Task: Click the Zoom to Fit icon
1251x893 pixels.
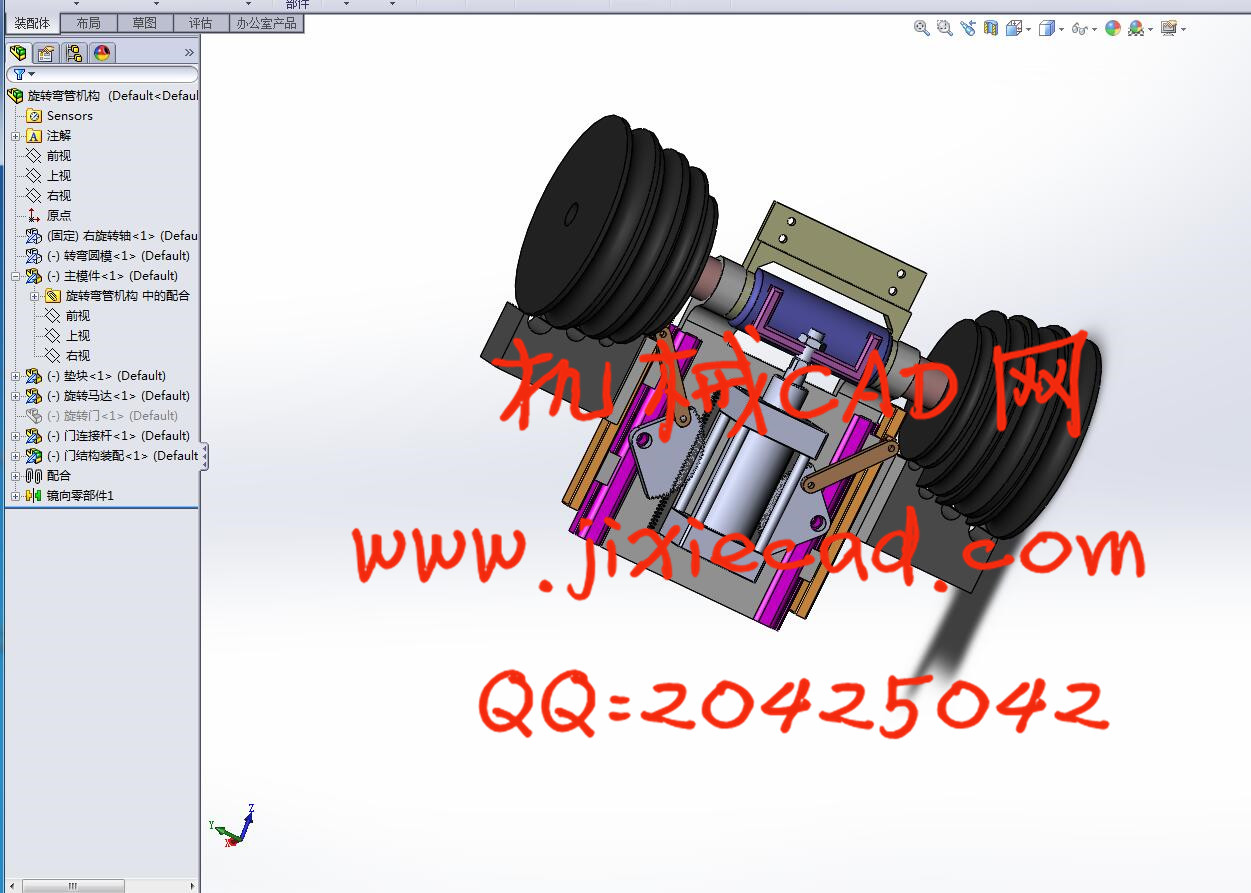Action: [922, 29]
